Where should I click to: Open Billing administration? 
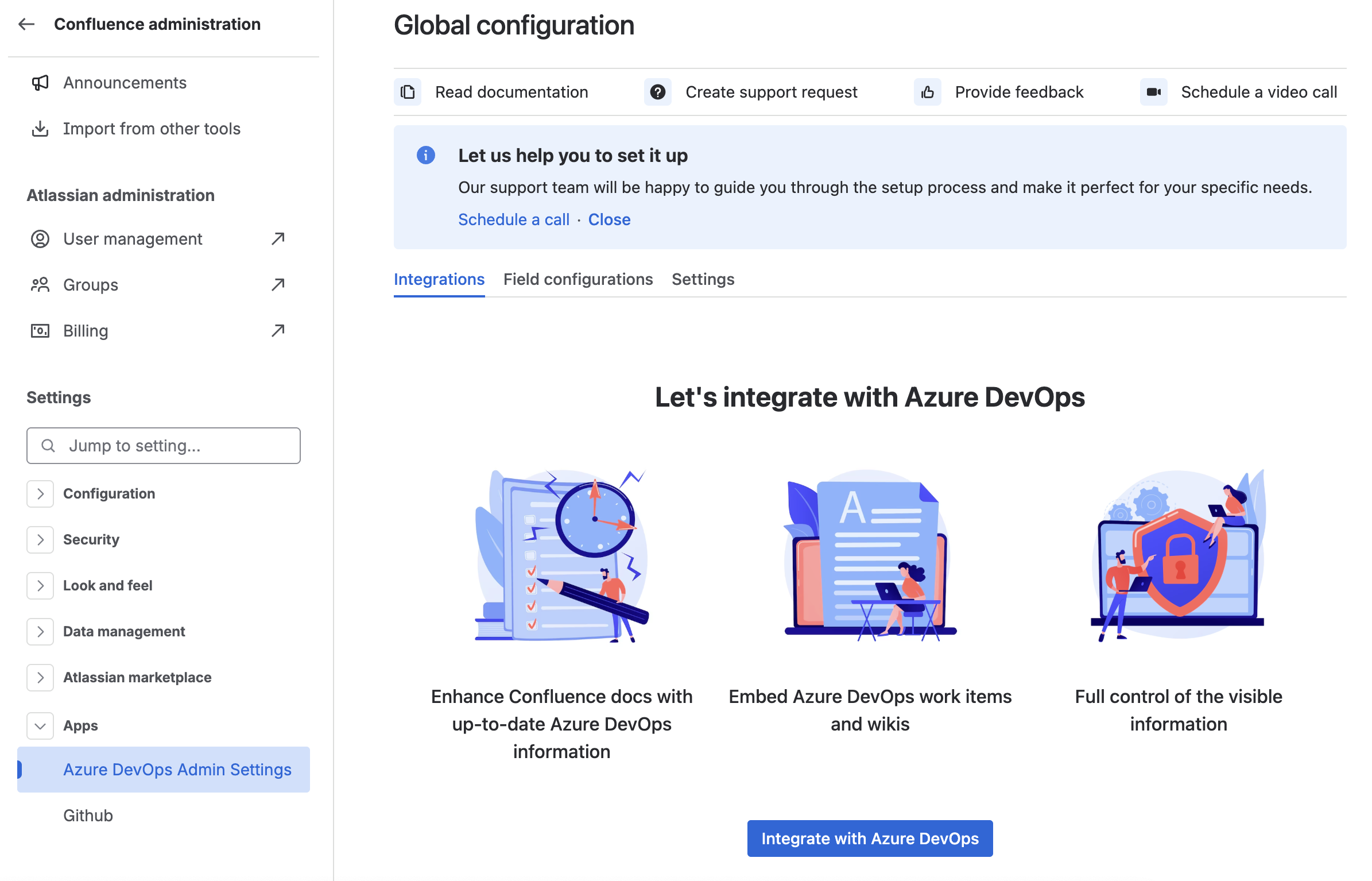tap(86, 331)
